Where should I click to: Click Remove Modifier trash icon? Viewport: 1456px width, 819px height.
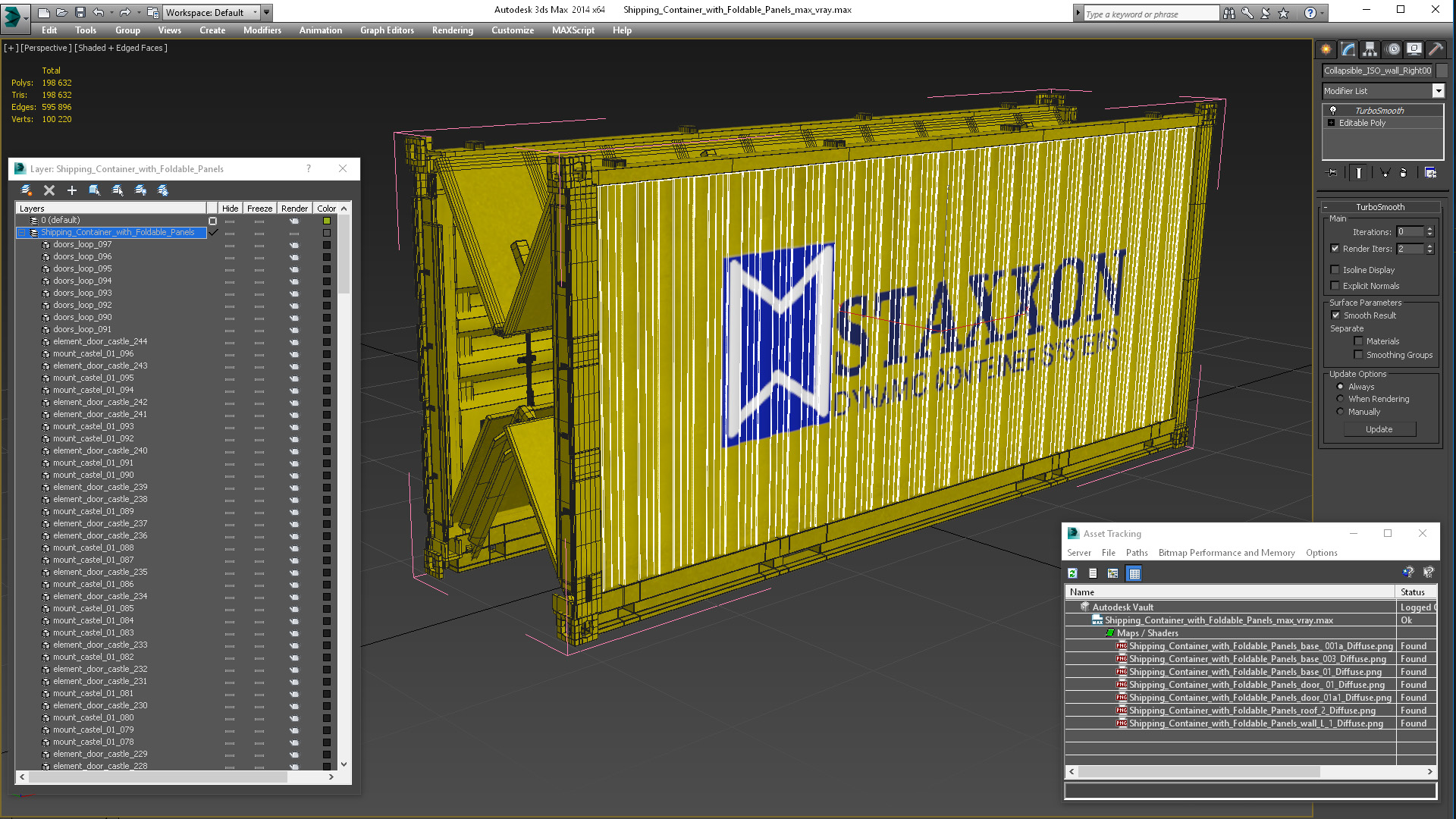click(1404, 173)
